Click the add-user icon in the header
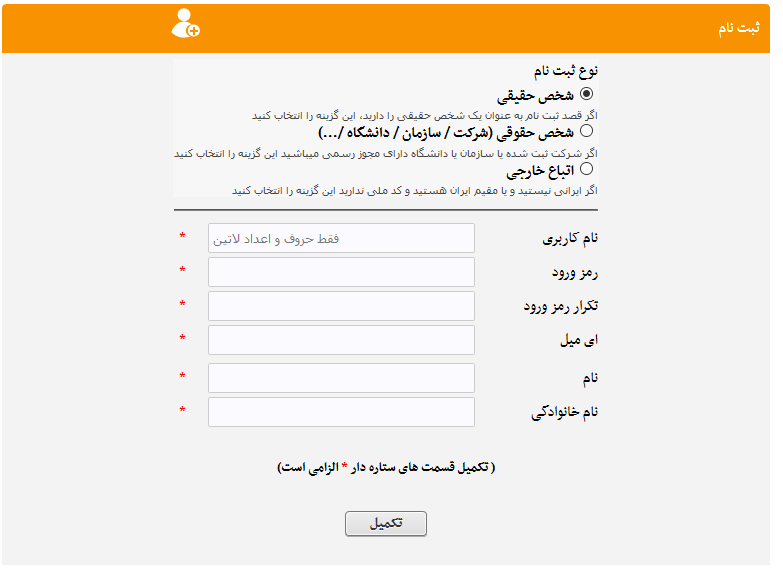Viewport: 783px width, 571px height. pos(185,24)
